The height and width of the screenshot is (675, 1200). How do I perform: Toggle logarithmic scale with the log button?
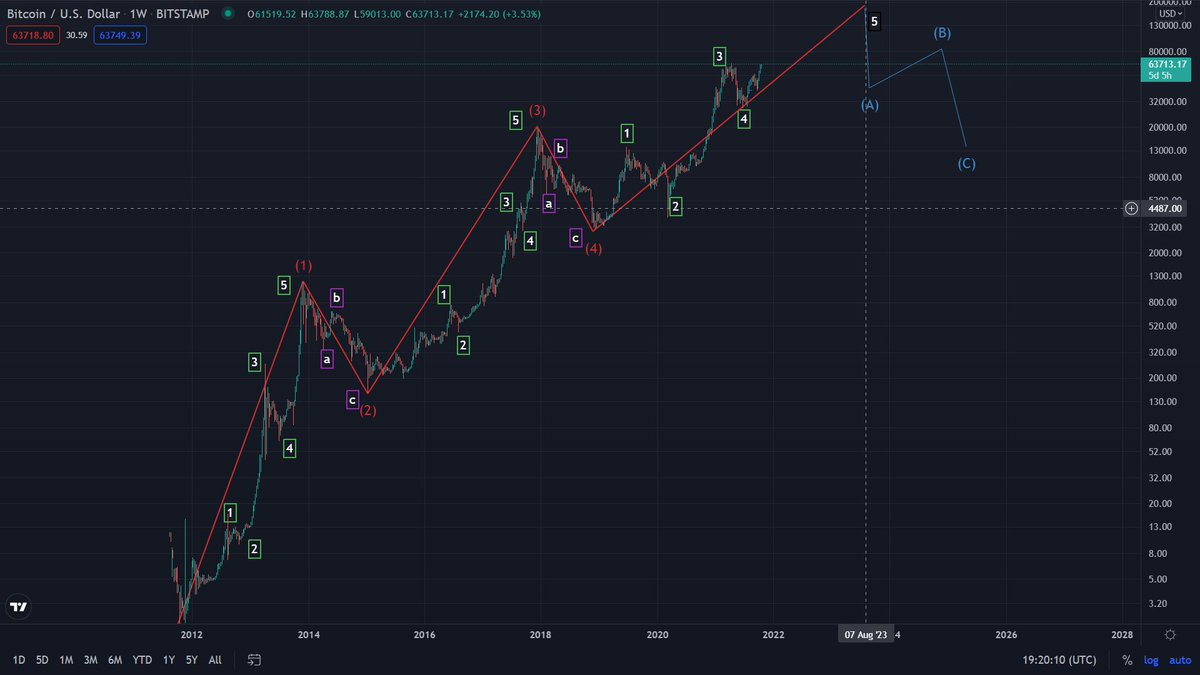click(1150, 660)
